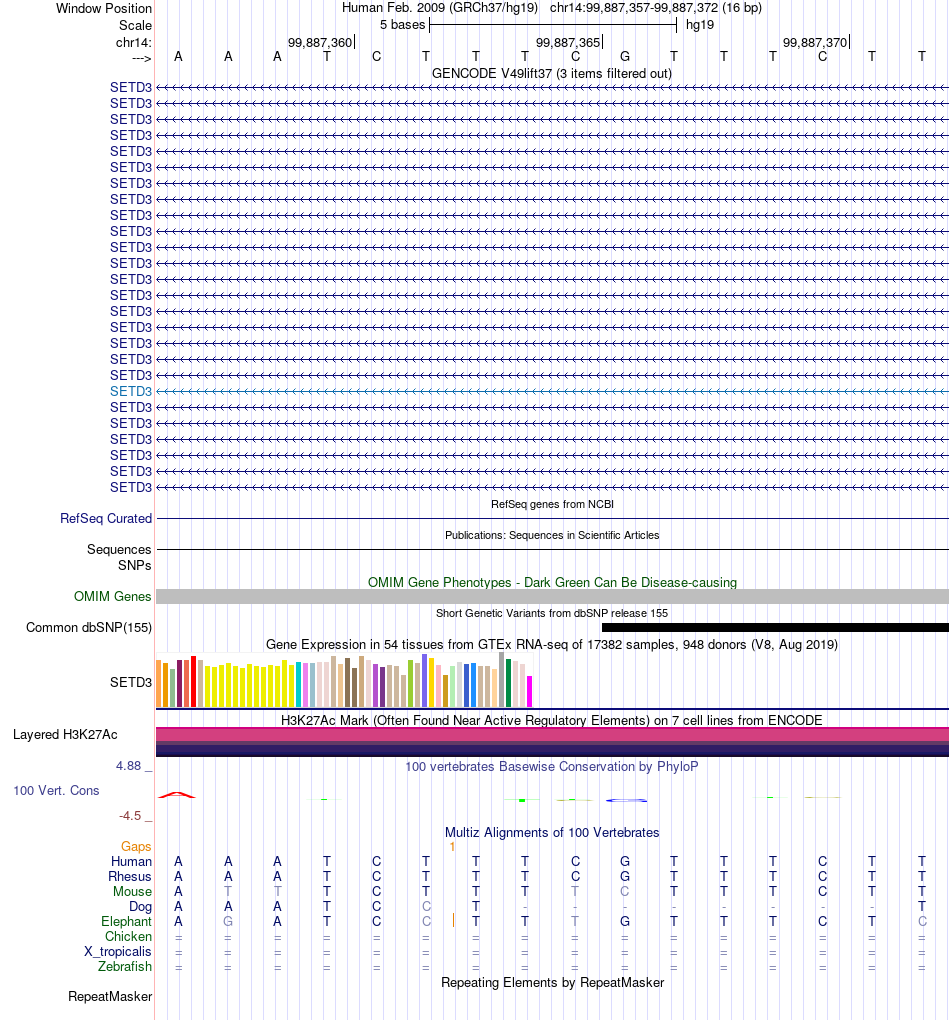Click the 'RefSeq genes from NCBI' title
This screenshot has height=1020, width=950.
tap(552, 504)
